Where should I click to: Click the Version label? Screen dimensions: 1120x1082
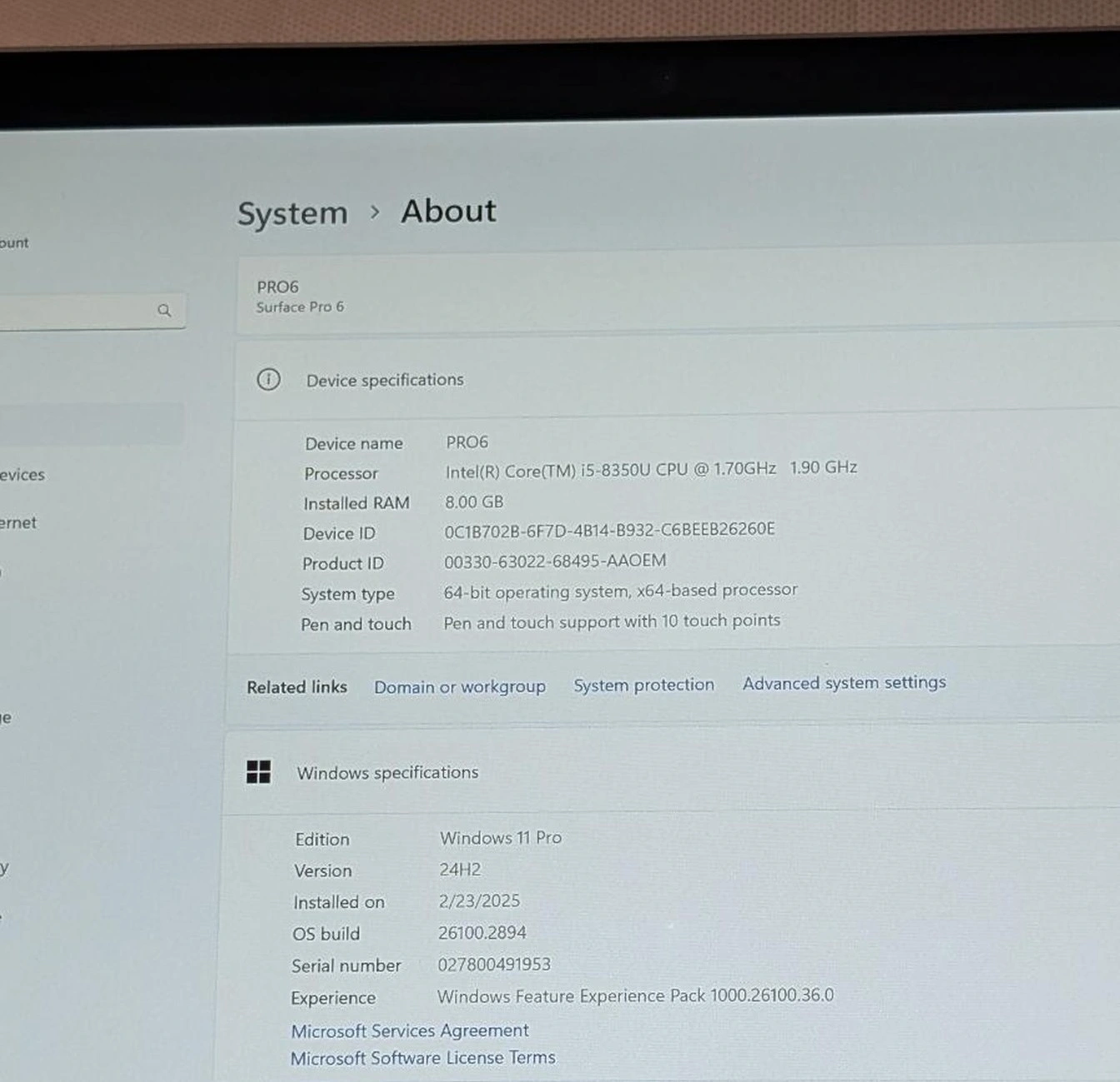[x=322, y=870]
